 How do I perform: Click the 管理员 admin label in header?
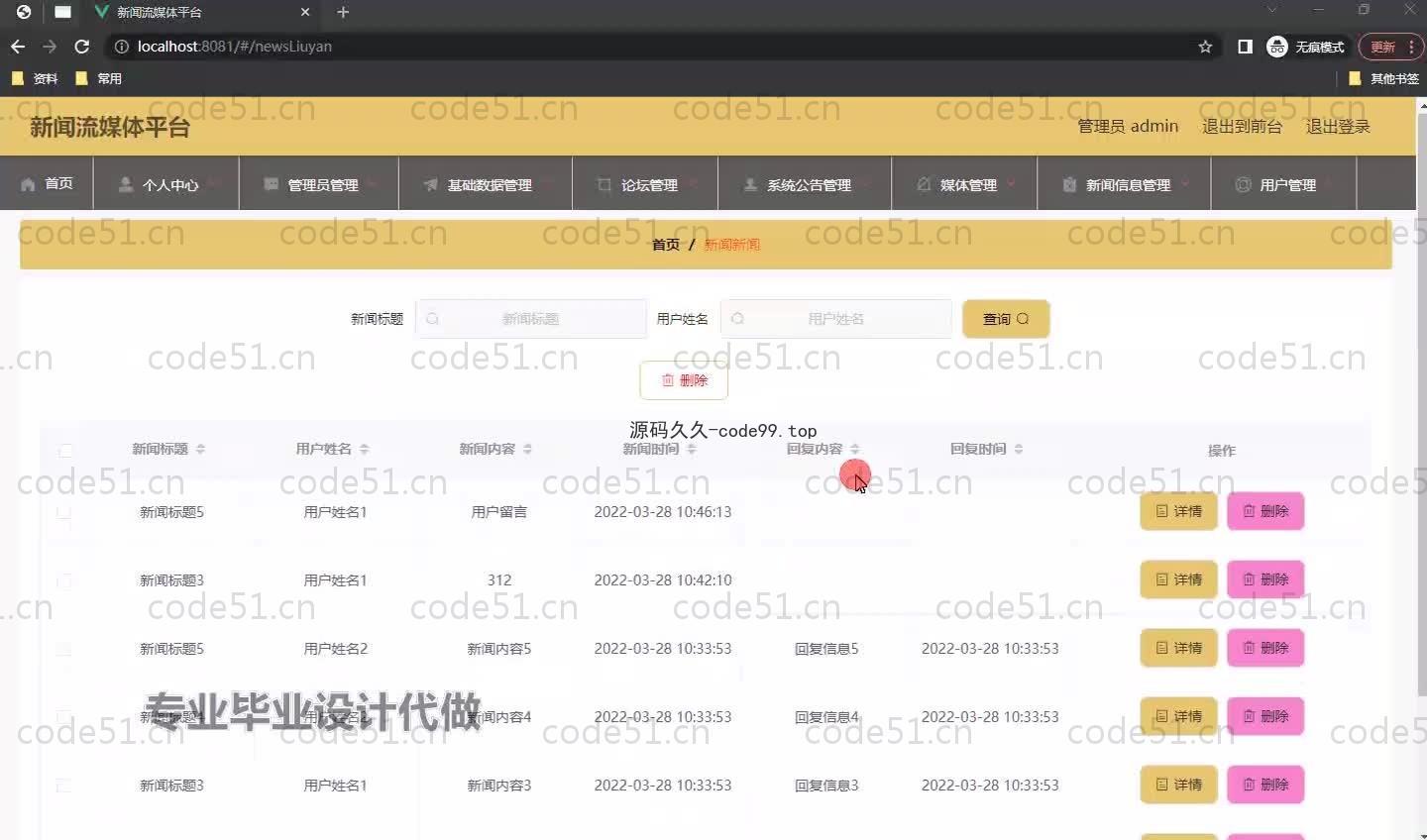pyautogui.click(x=1128, y=126)
